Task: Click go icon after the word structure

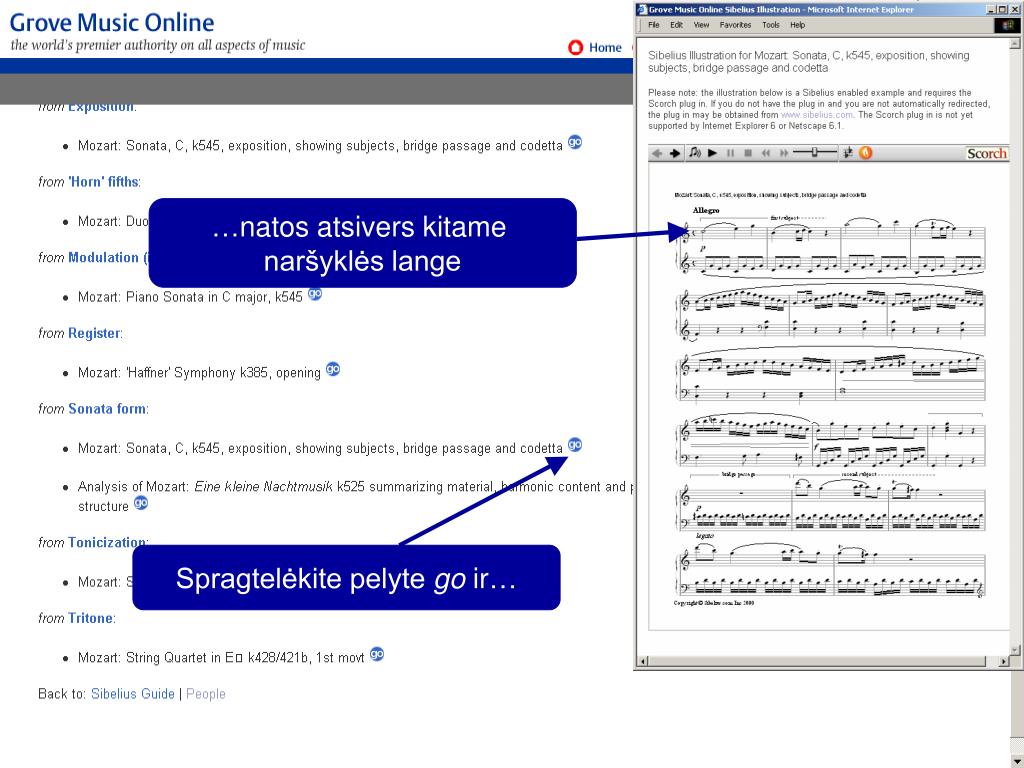Action: (141, 503)
